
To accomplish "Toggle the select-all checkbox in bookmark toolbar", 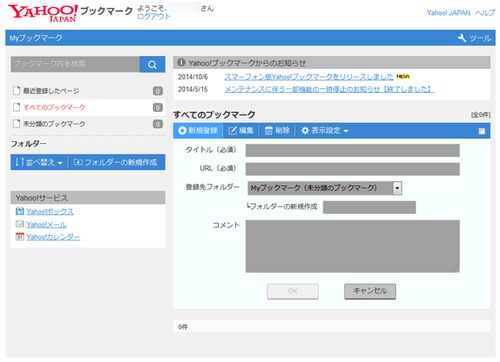I will (x=482, y=131).
